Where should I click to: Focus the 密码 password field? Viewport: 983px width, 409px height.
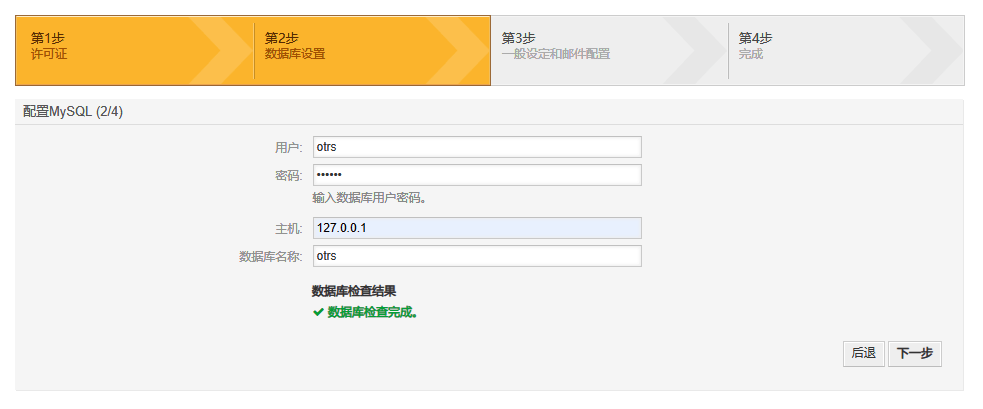[x=477, y=175]
